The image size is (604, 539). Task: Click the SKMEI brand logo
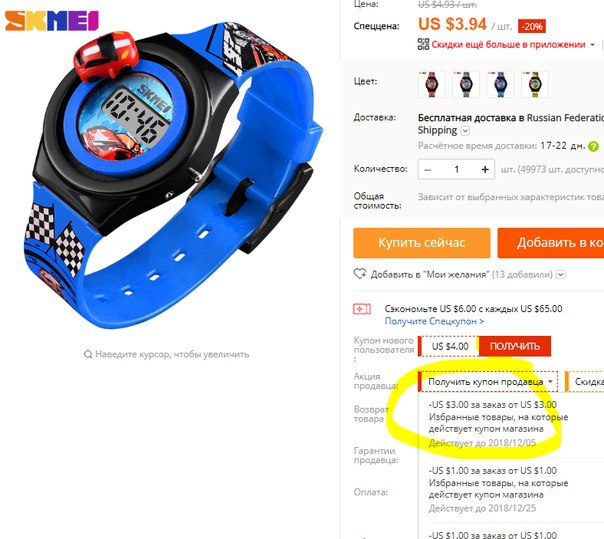coord(52,21)
